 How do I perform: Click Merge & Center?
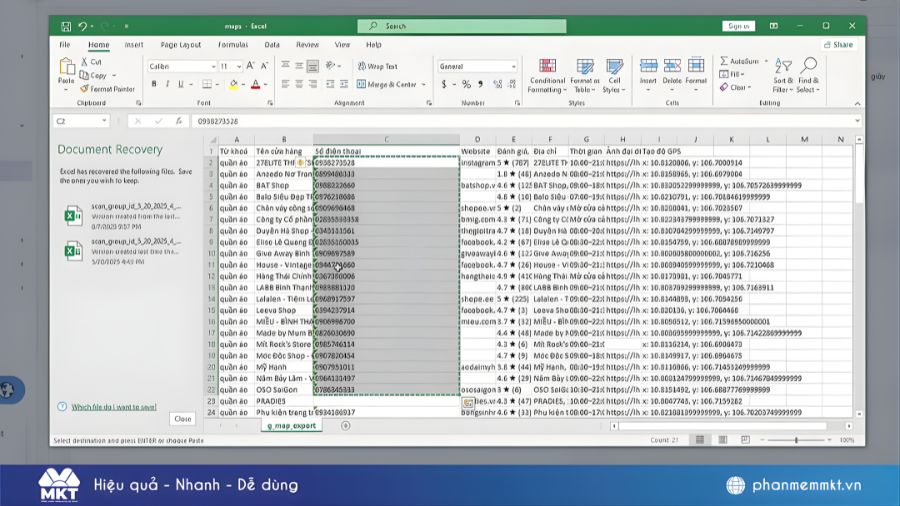(x=386, y=84)
